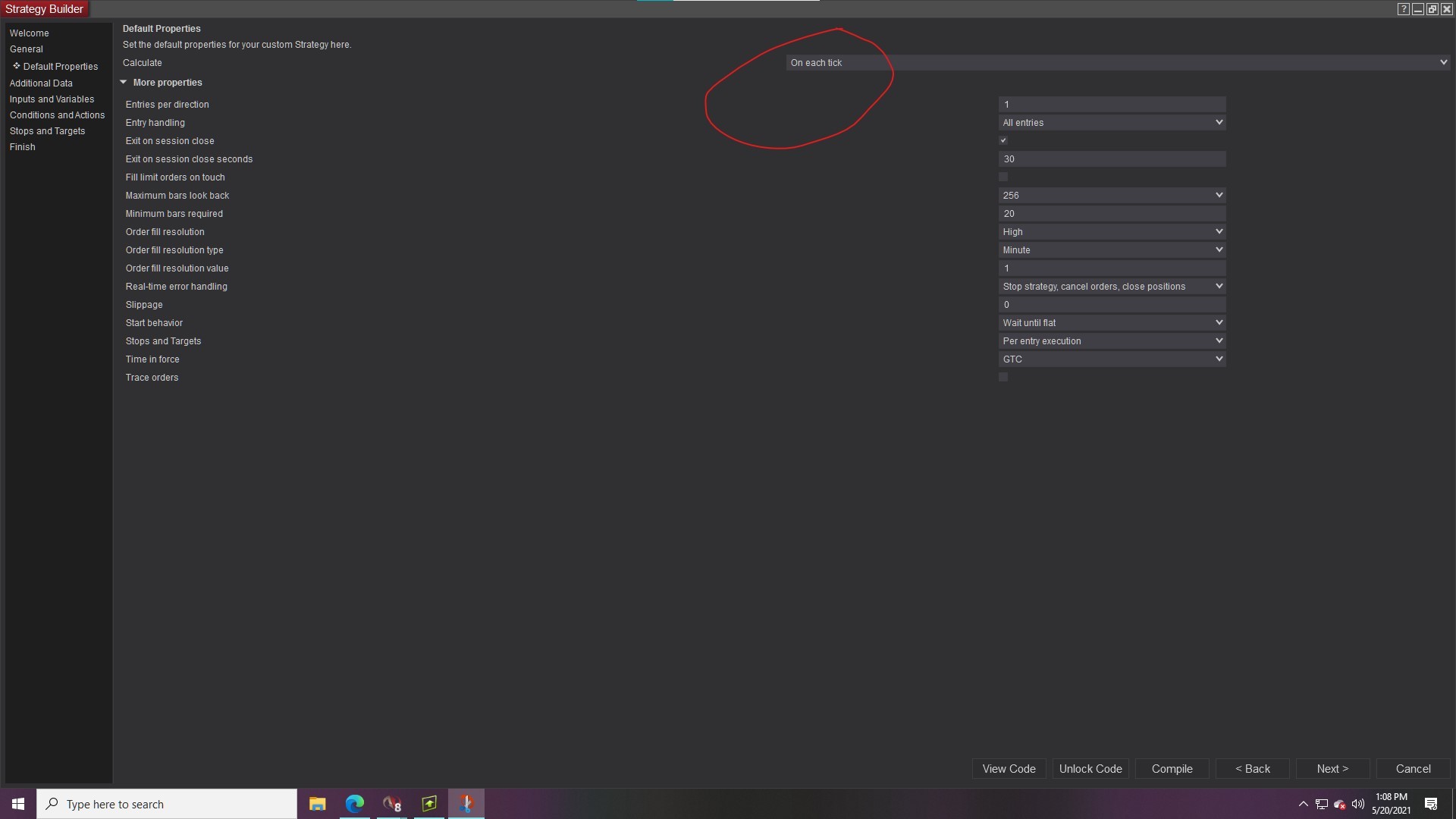Open the Calculate dropdown
The height and width of the screenshot is (819, 1456).
click(x=1117, y=63)
